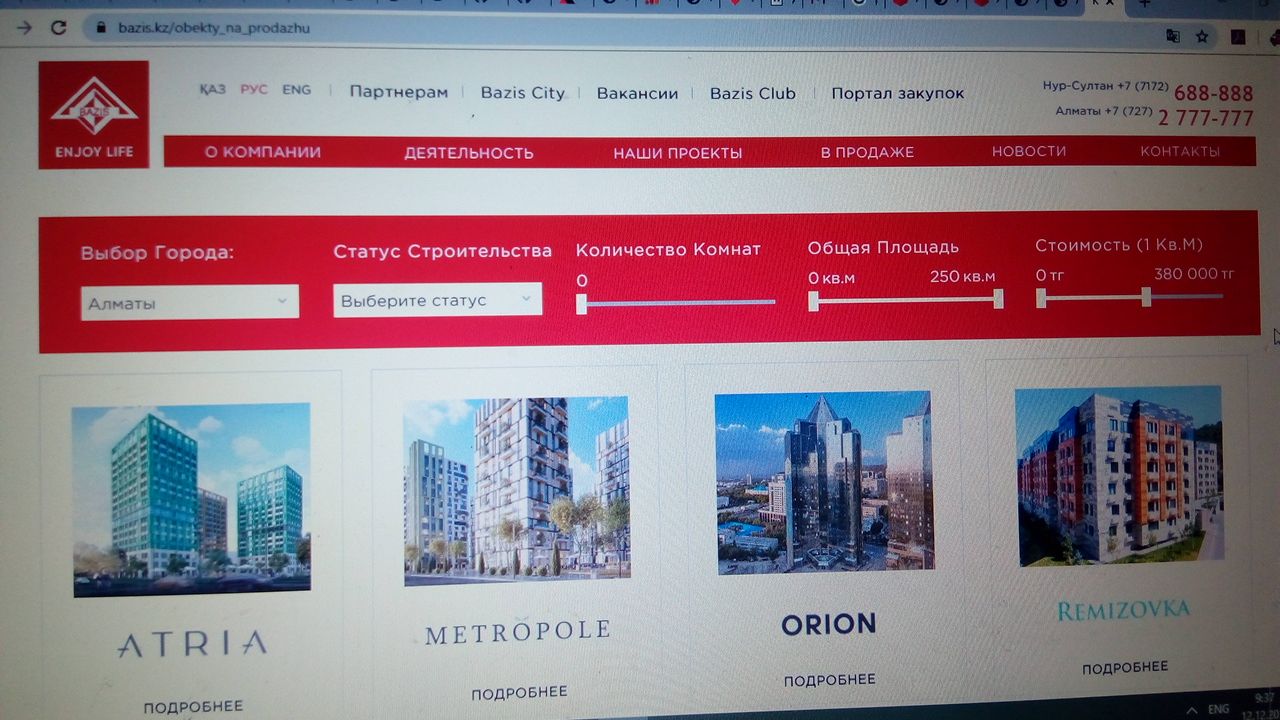Switch site language to ҚАЗ
1280x720 pixels.
click(212, 89)
